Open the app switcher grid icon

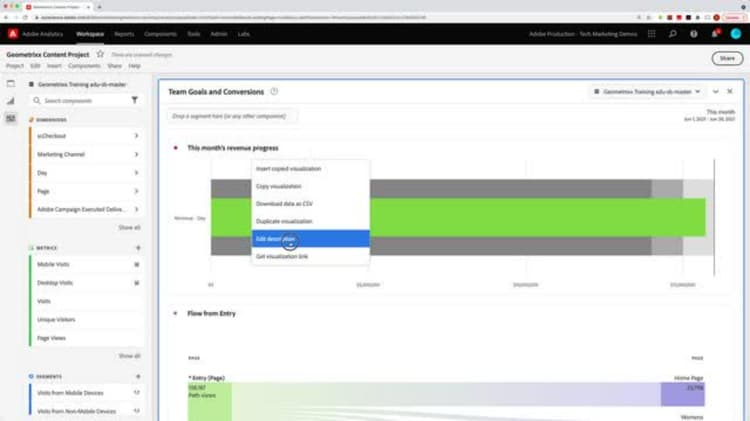point(651,34)
